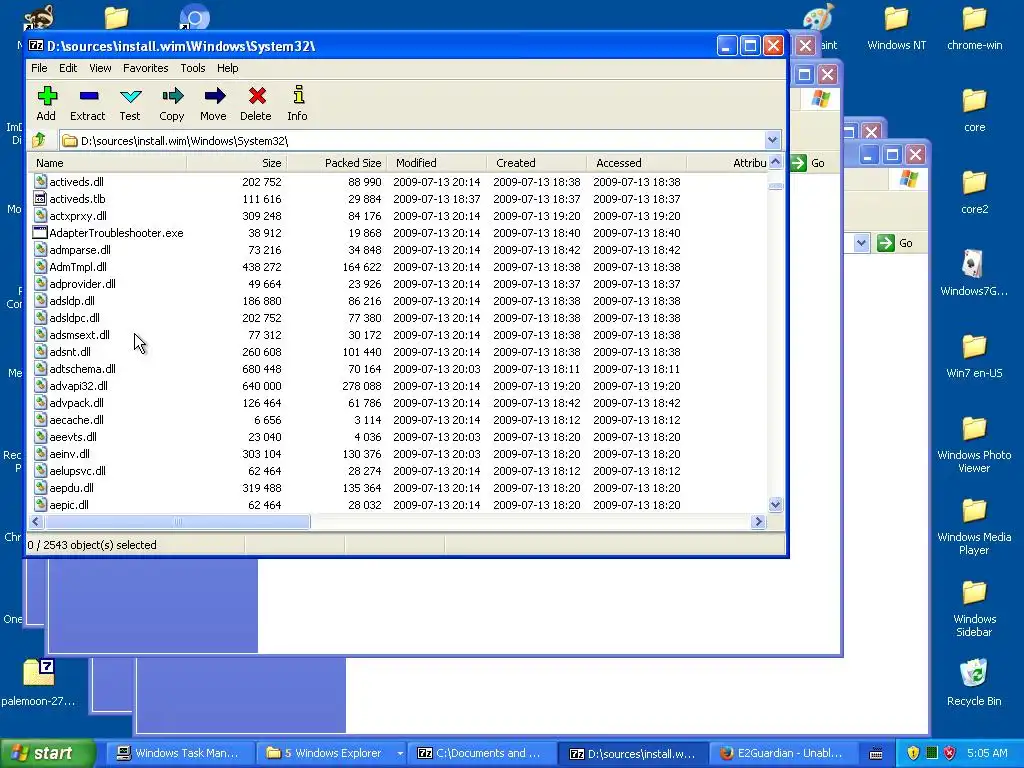Switch to D:\sources\install.w... 7-Zip taskbar button
Screen dimensions: 1024x768
pos(633,754)
